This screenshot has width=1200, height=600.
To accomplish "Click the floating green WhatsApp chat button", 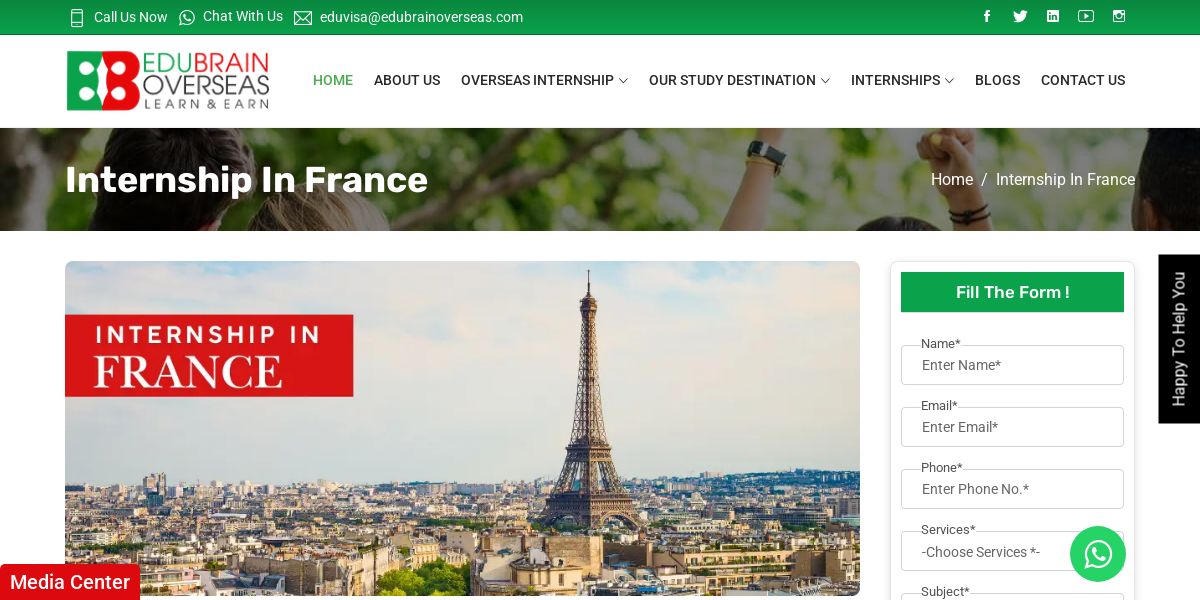I will (x=1098, y=554).
